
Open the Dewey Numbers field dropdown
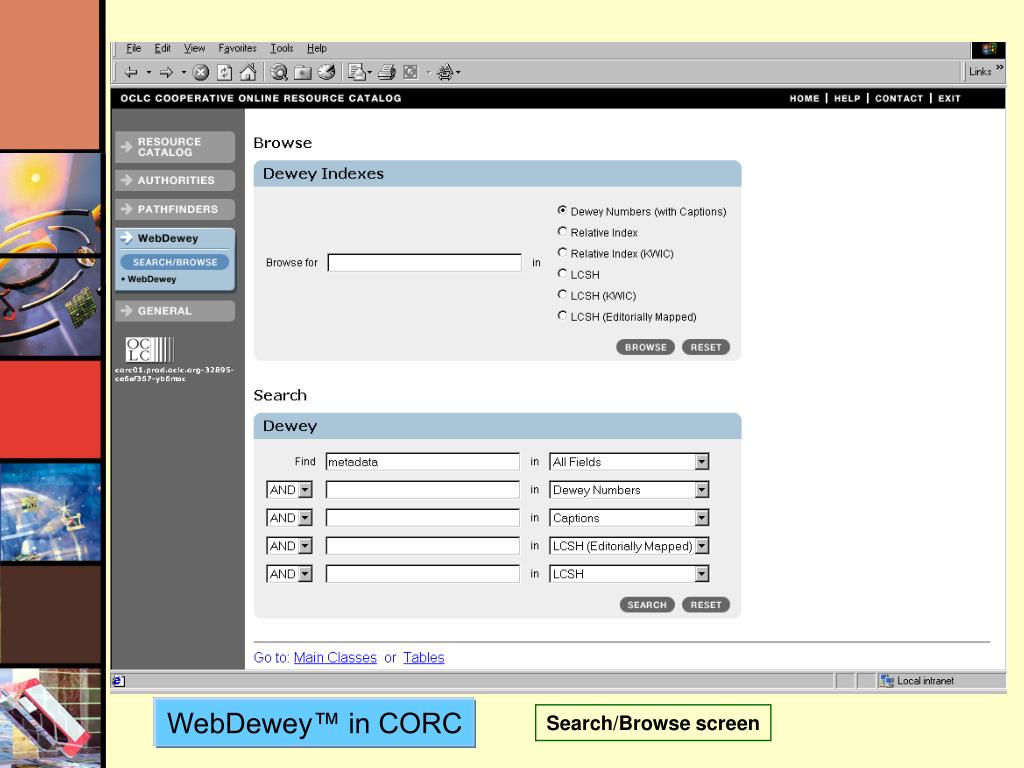tap(629, 490)
